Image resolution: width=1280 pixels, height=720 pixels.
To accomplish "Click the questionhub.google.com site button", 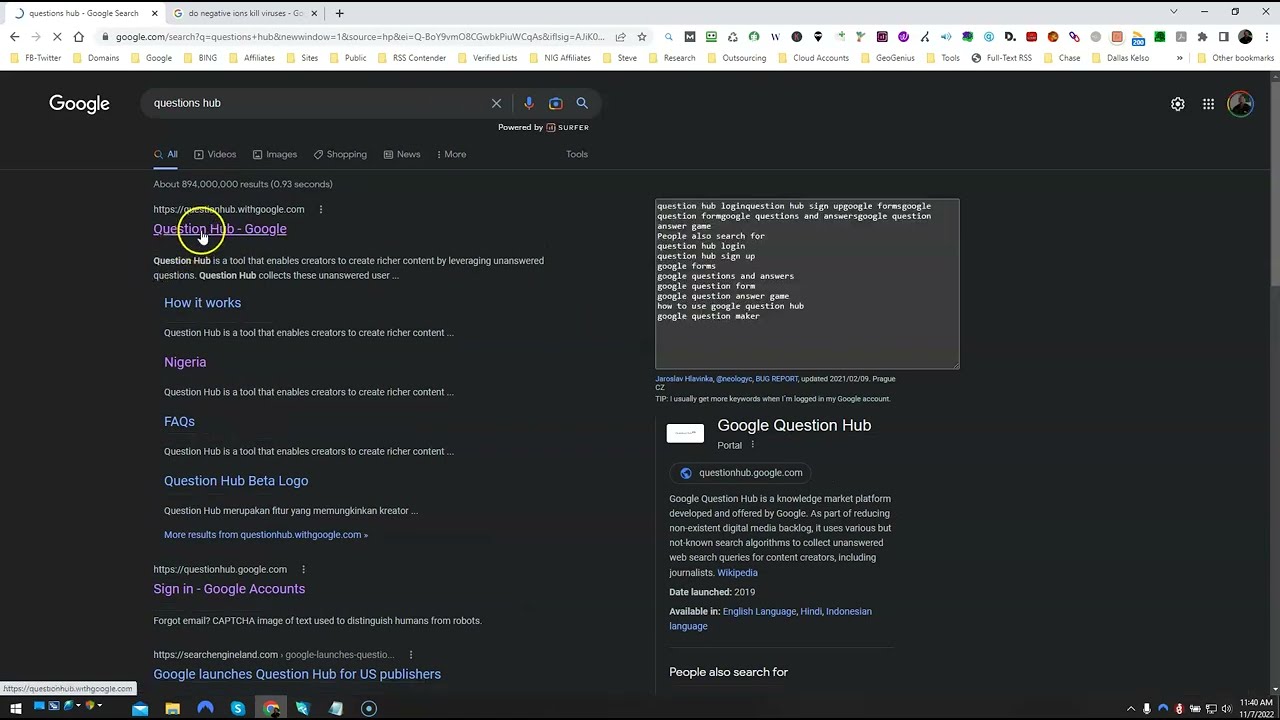I will (x=742, y=473).
